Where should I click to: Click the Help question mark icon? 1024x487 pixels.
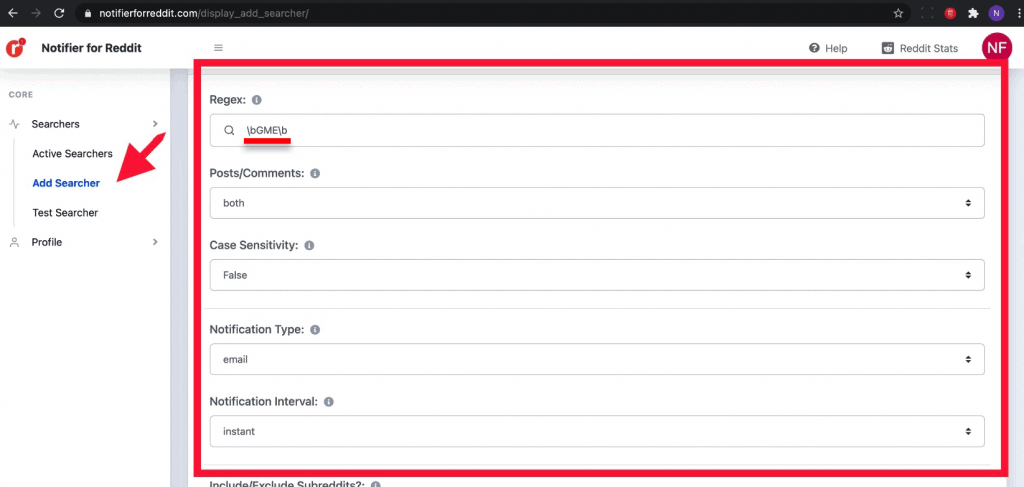click(814, 48)
